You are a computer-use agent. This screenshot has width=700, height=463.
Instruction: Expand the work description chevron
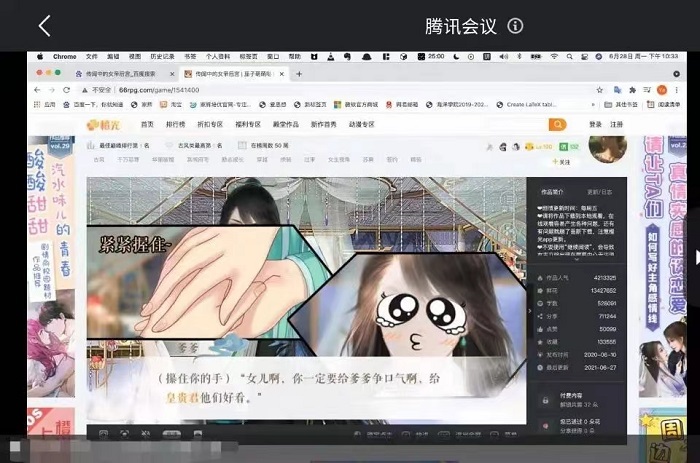[576, 259]
